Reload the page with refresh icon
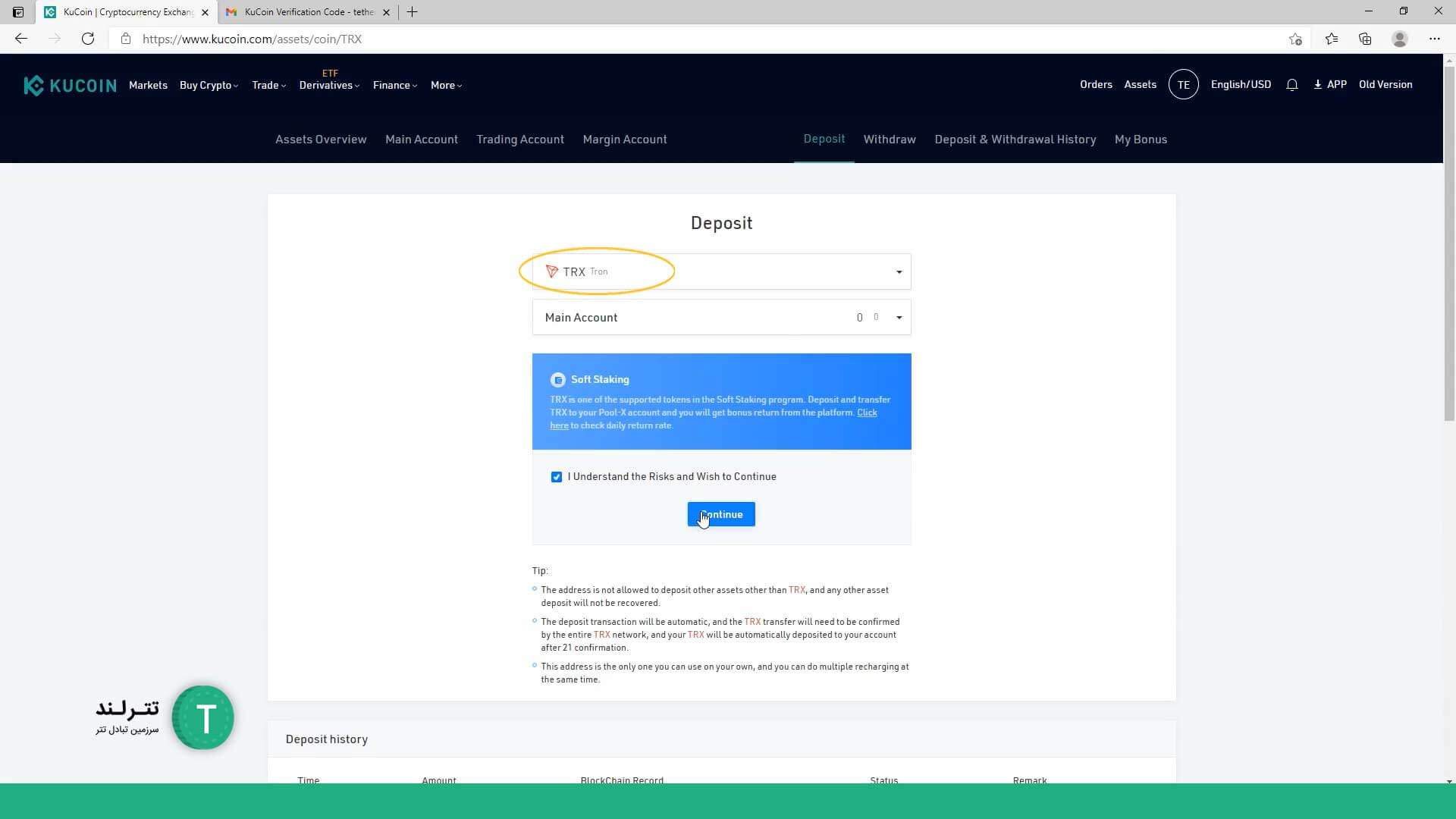 88,39
